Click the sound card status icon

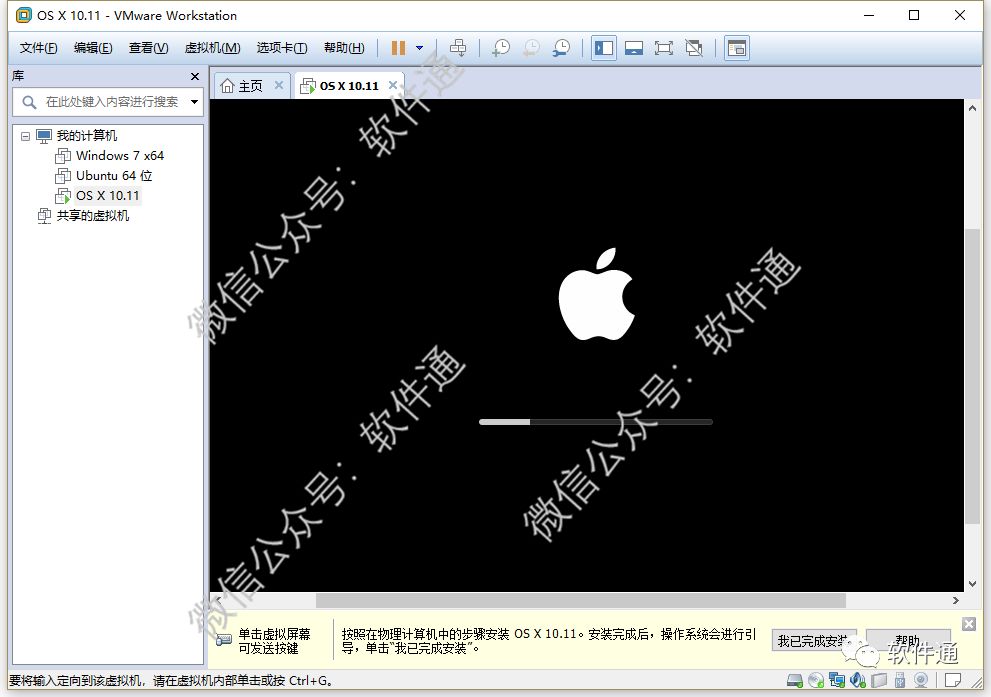pos(858,681)
